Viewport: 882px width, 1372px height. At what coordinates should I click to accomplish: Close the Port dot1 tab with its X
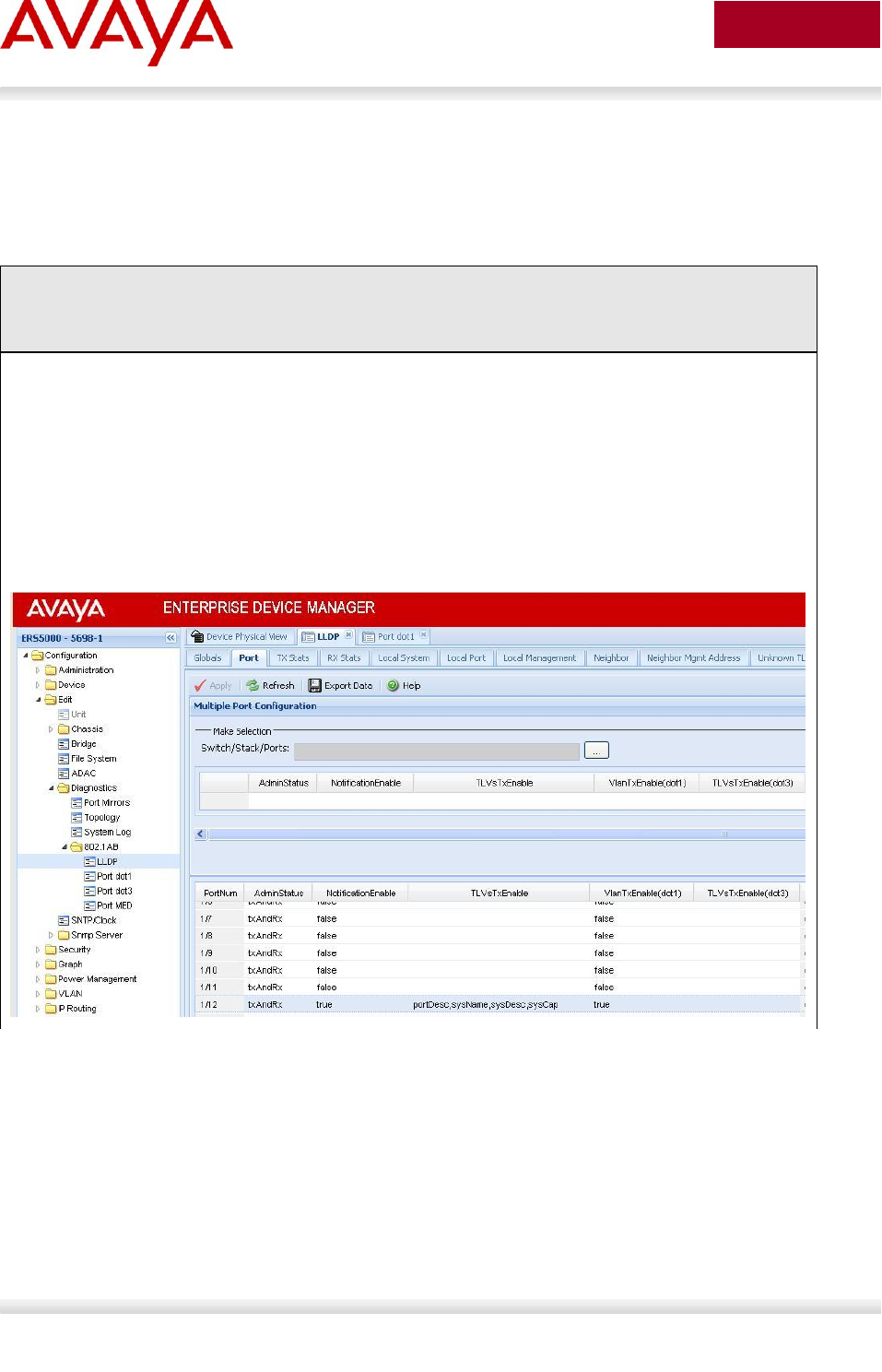point(424,635)
